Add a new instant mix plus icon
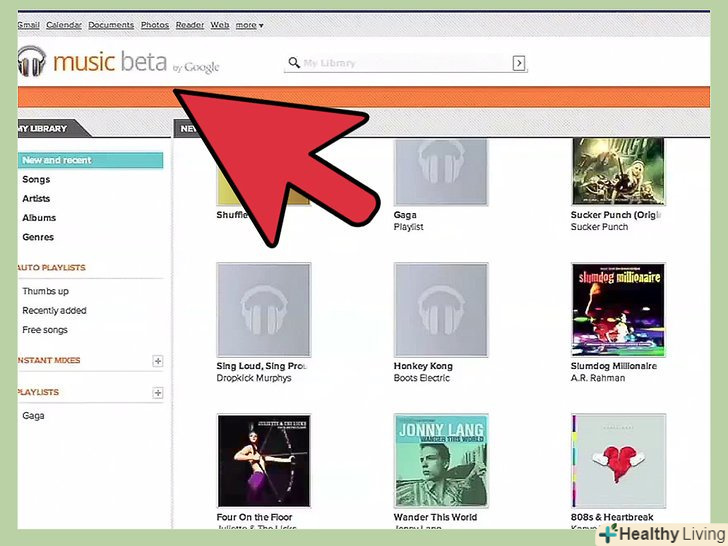This screenshot has width=728, height=546. click(x=158, y=361)
